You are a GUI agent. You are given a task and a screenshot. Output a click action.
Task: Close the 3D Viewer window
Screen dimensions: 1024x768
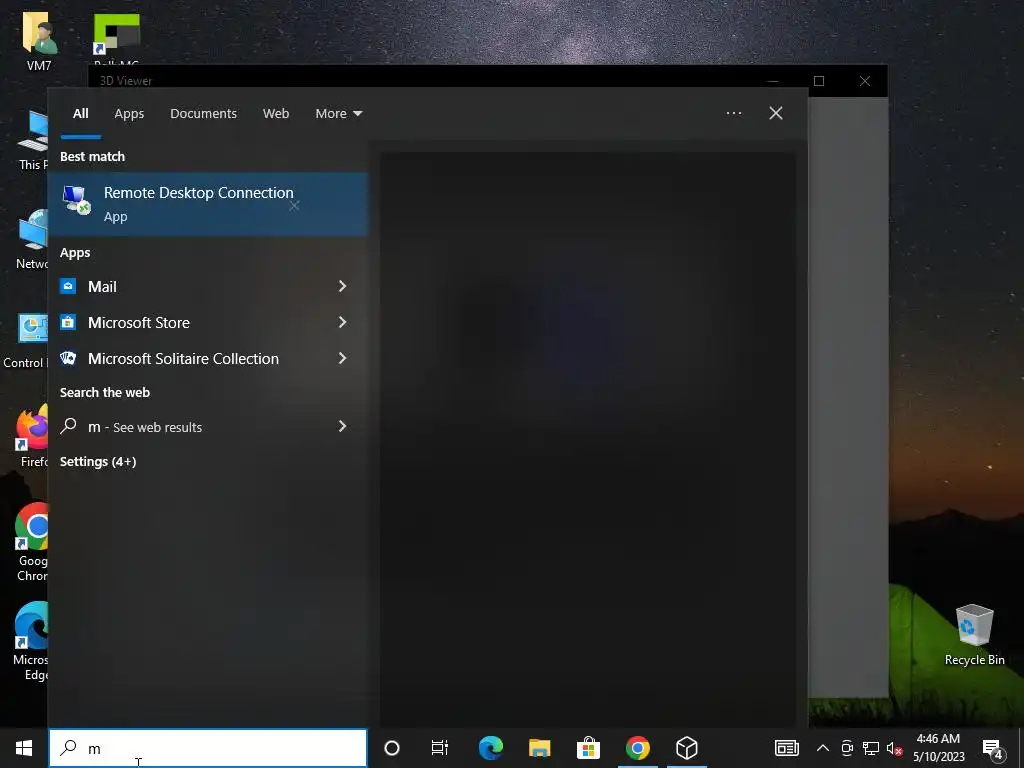click(865, 81)
